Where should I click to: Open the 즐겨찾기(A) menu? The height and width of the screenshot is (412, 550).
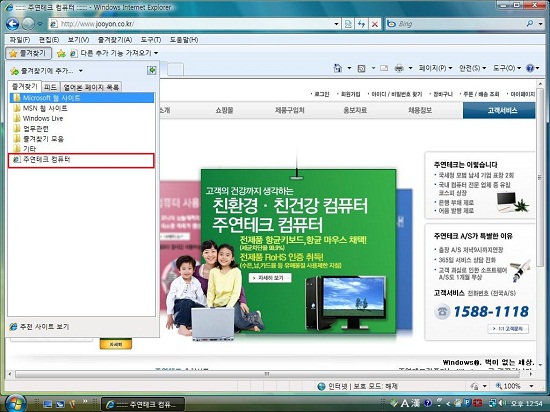coord(115,40)
